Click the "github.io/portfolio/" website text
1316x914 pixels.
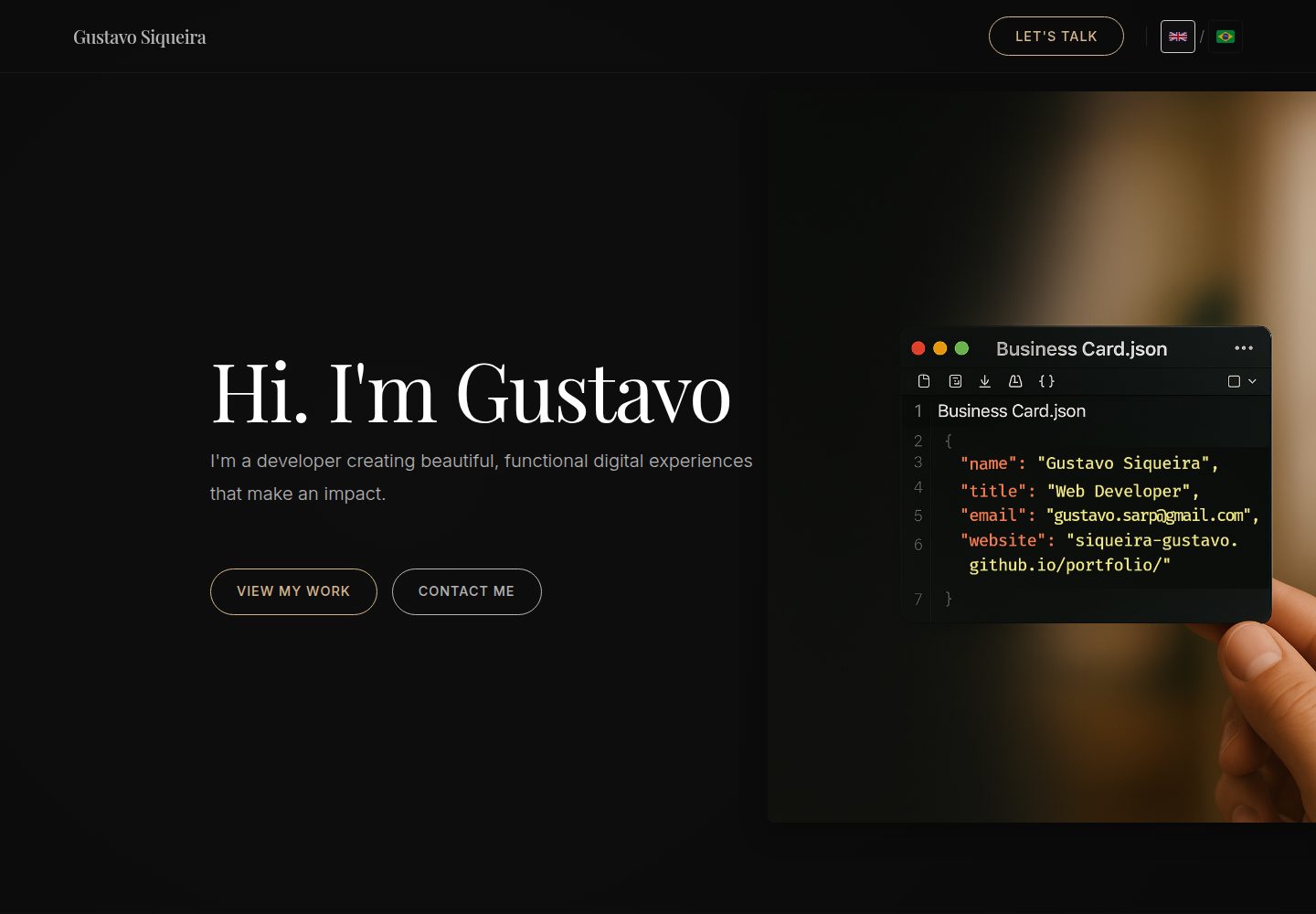pyautogui.click(x=1069, y=565)
